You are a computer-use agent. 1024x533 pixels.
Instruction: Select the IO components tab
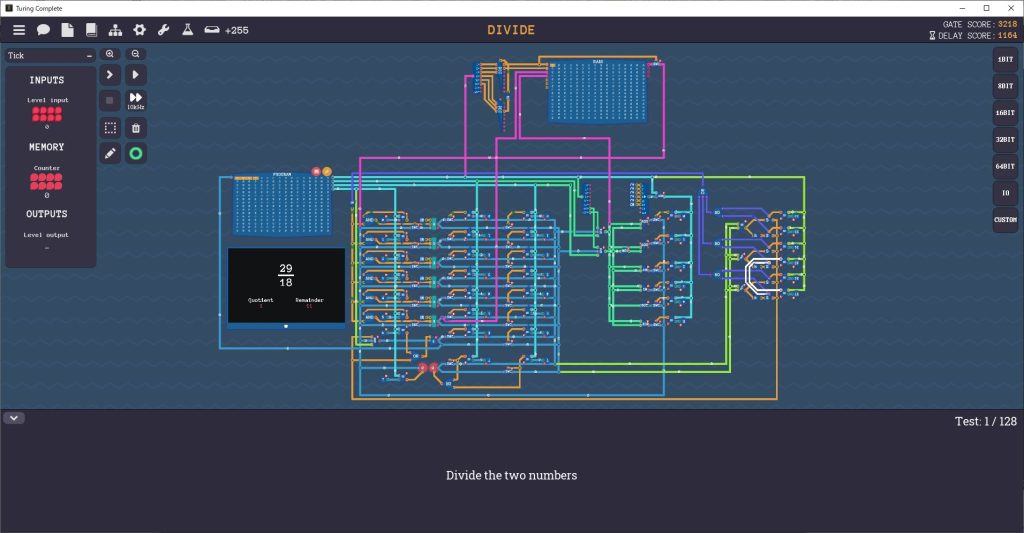(1004, 192)
